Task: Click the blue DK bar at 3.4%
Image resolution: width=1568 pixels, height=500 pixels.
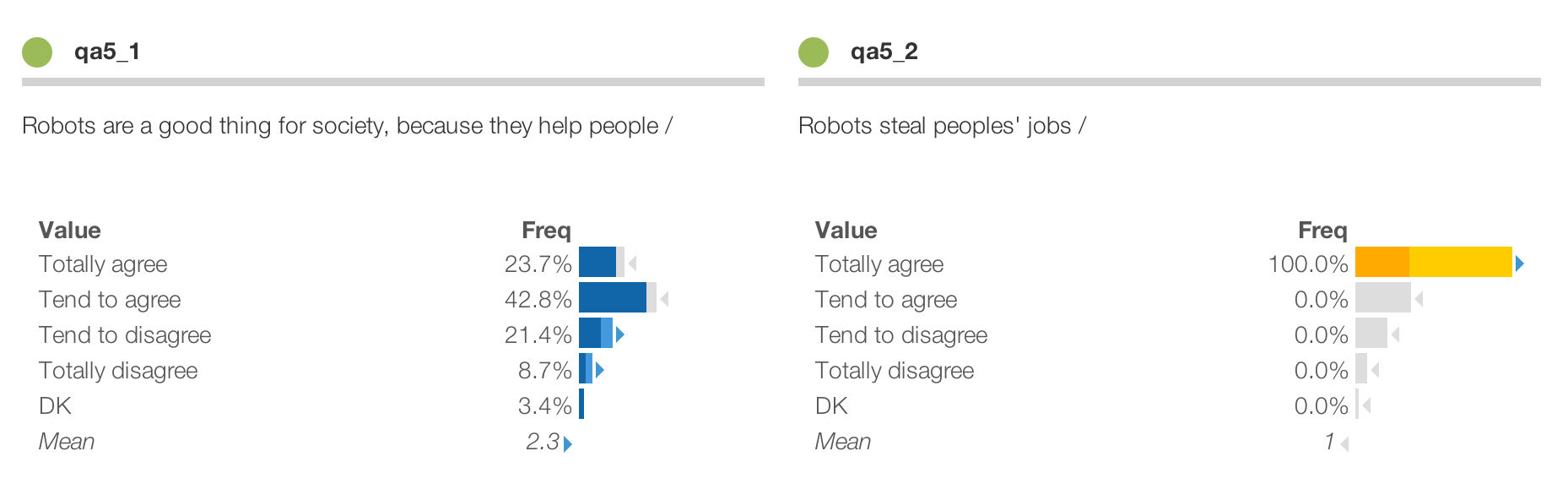Action: tap(581, 405)
